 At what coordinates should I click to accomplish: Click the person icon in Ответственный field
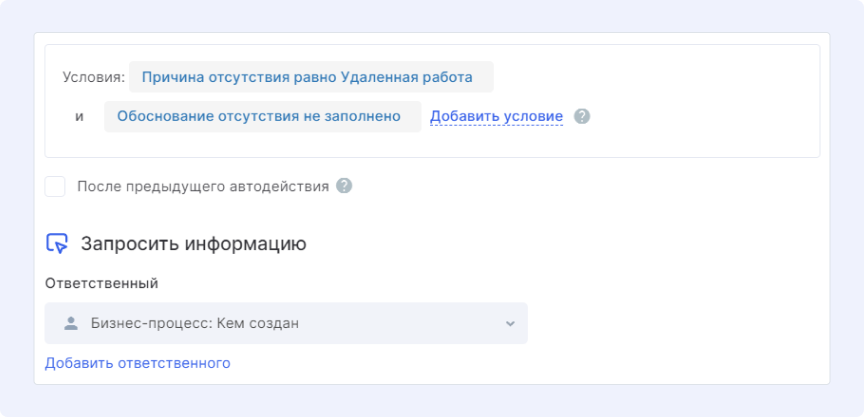[x=70, y=324]
